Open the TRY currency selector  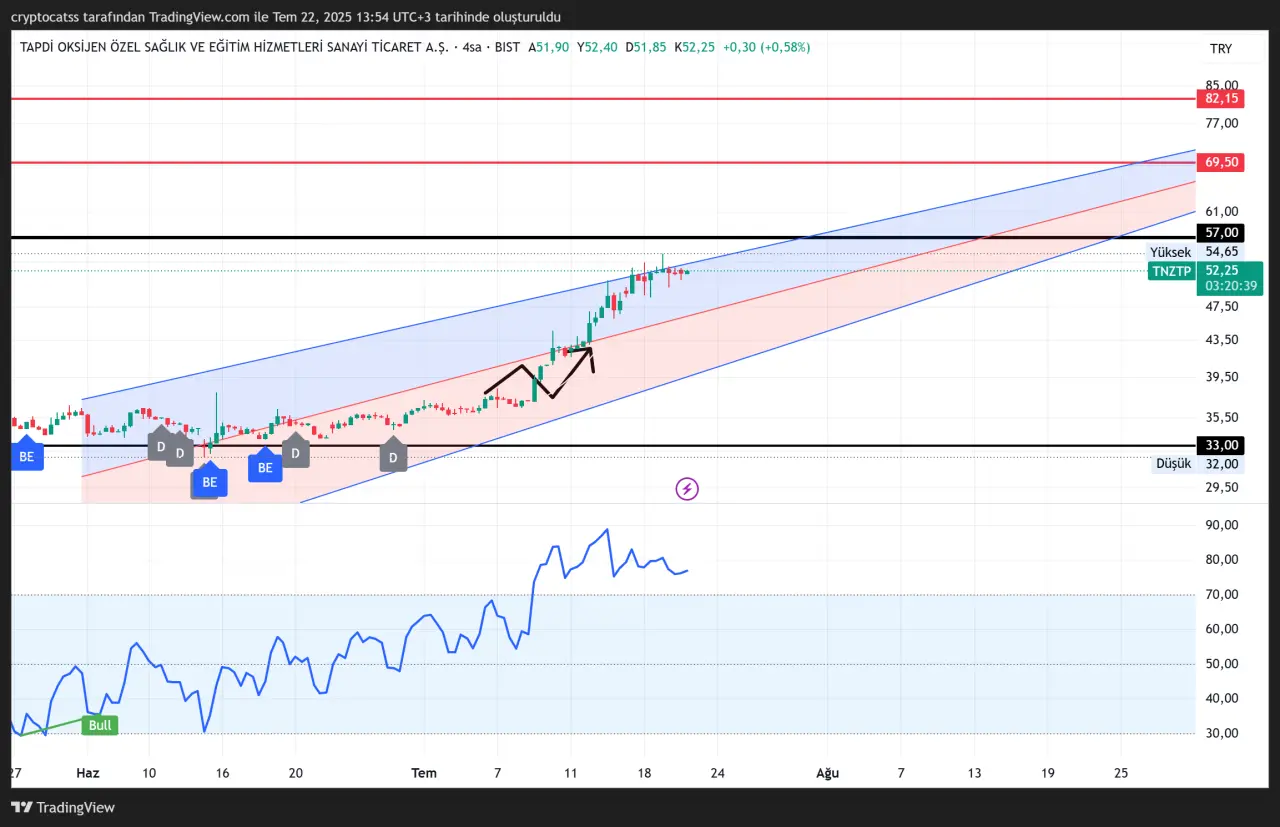pos(1220,48)
